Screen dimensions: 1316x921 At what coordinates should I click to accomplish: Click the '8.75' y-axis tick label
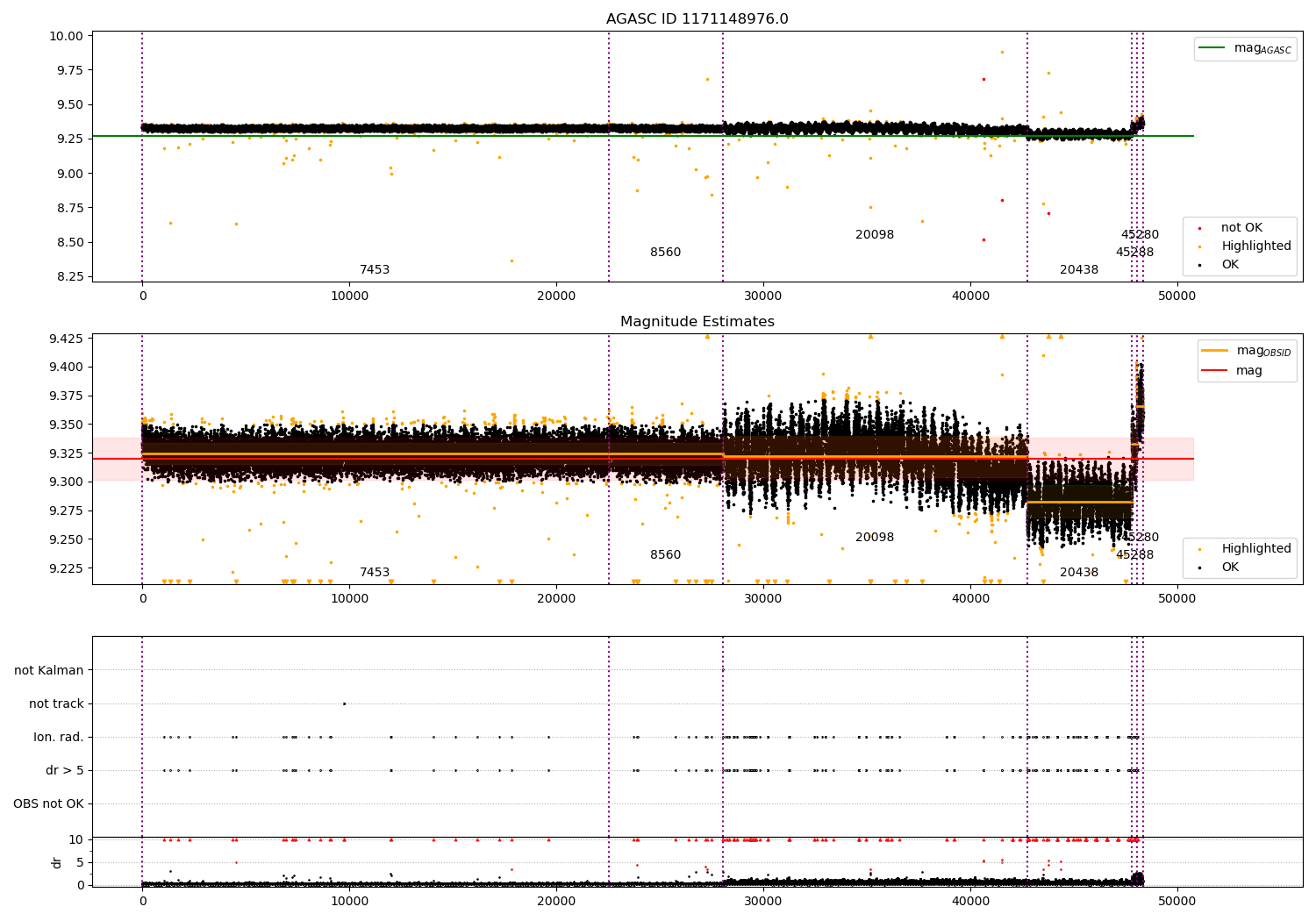click(73, 208)
